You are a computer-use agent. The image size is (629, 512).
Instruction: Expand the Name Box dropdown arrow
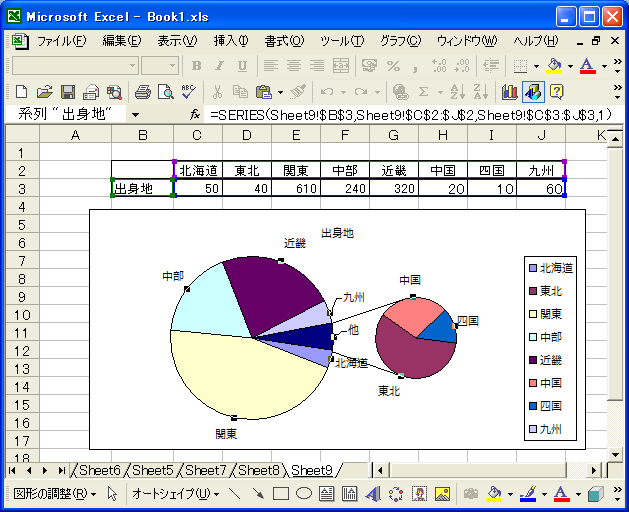[x=136, y=115]
